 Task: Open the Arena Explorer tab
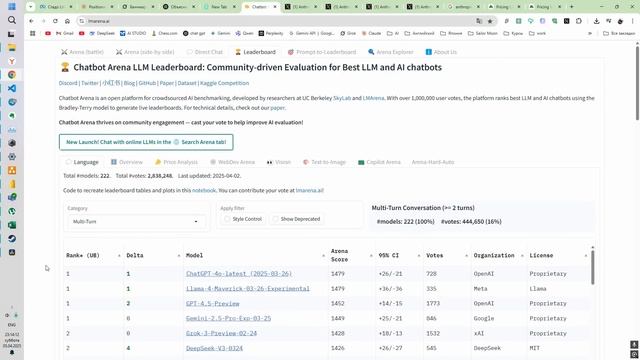tap(391, 52)
